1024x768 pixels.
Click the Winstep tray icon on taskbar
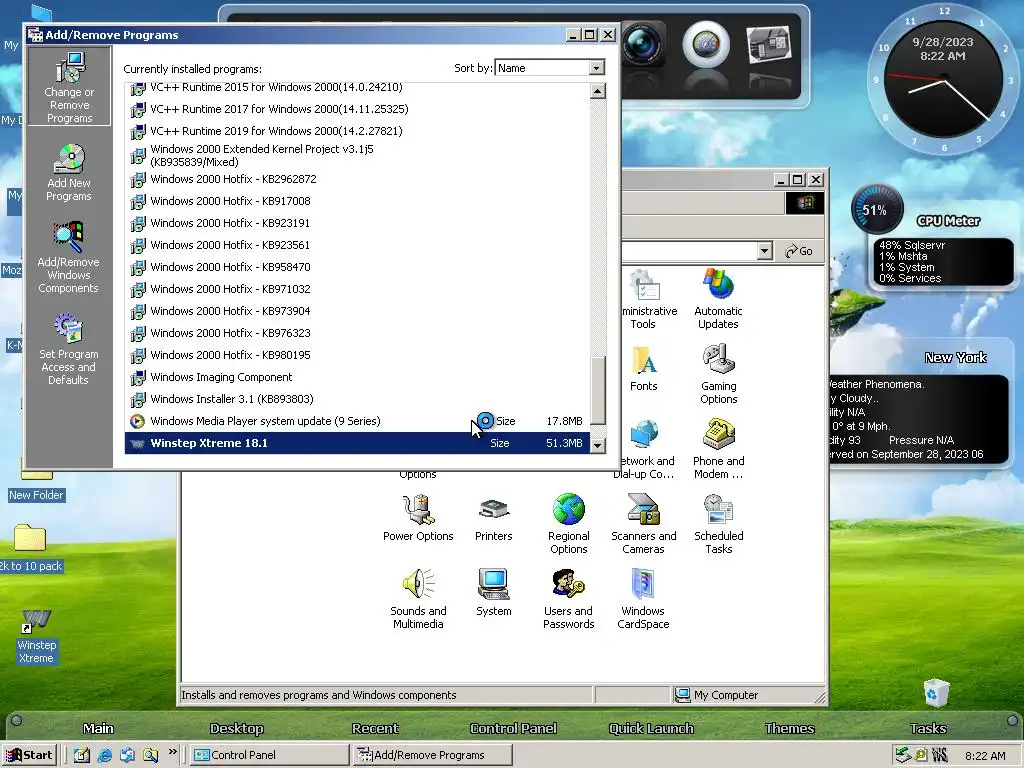tap(940, 756)
